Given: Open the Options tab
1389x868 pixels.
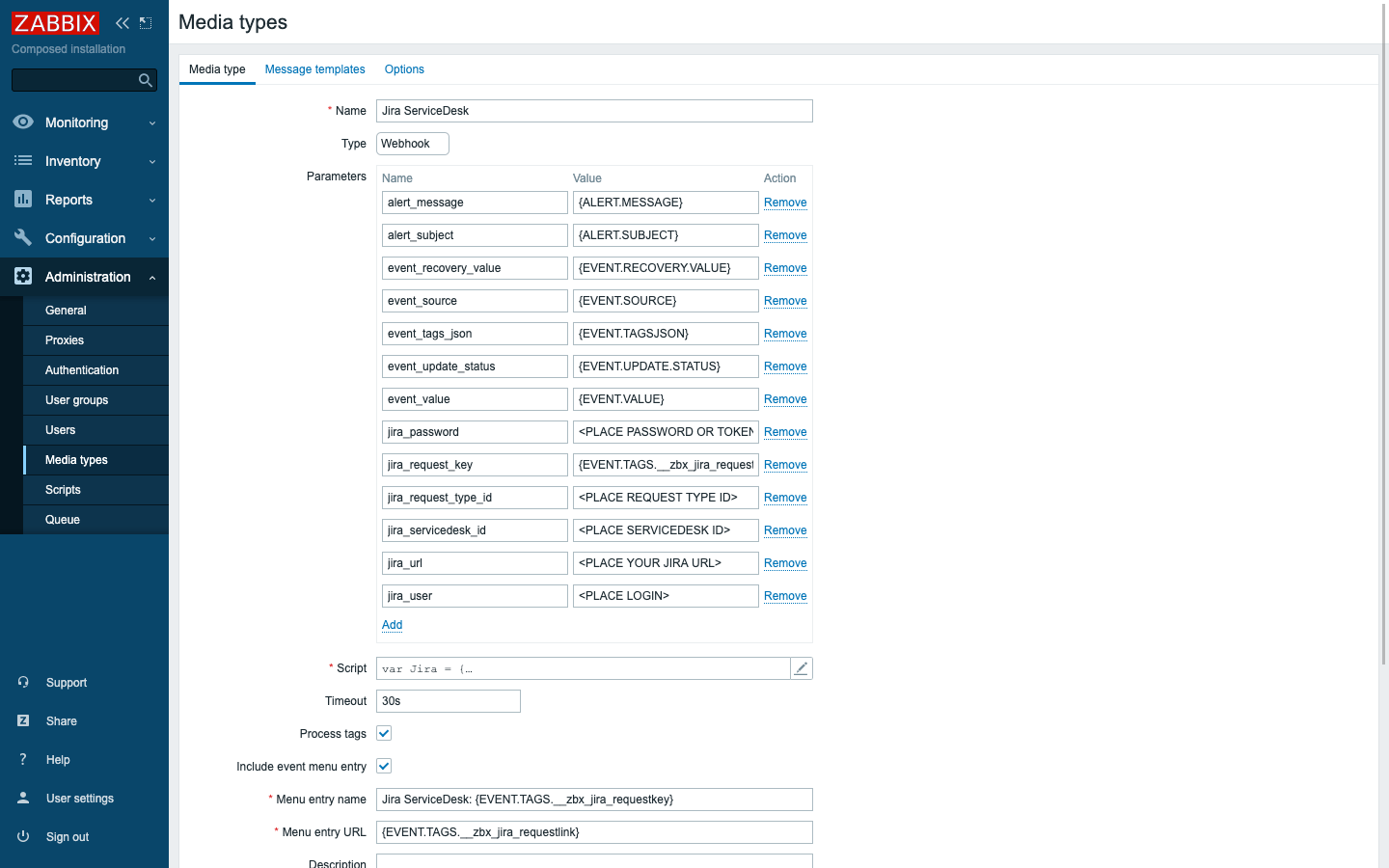Looking at the screenshot, I should pos(404,69).
